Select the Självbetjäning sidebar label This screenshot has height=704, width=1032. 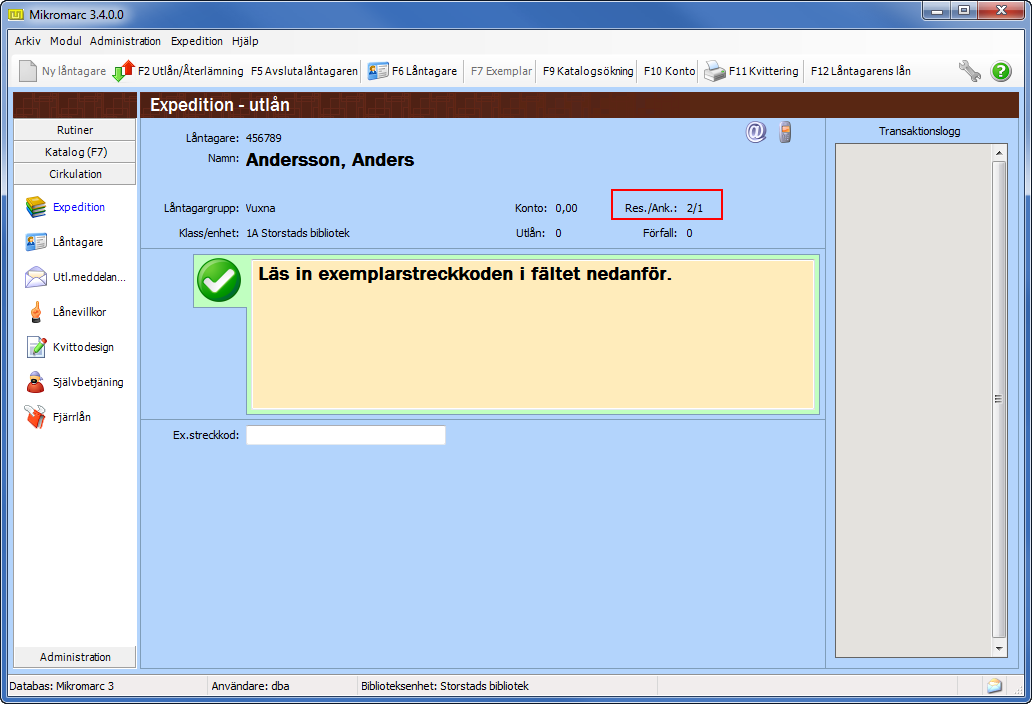click(x=88, y=382)
